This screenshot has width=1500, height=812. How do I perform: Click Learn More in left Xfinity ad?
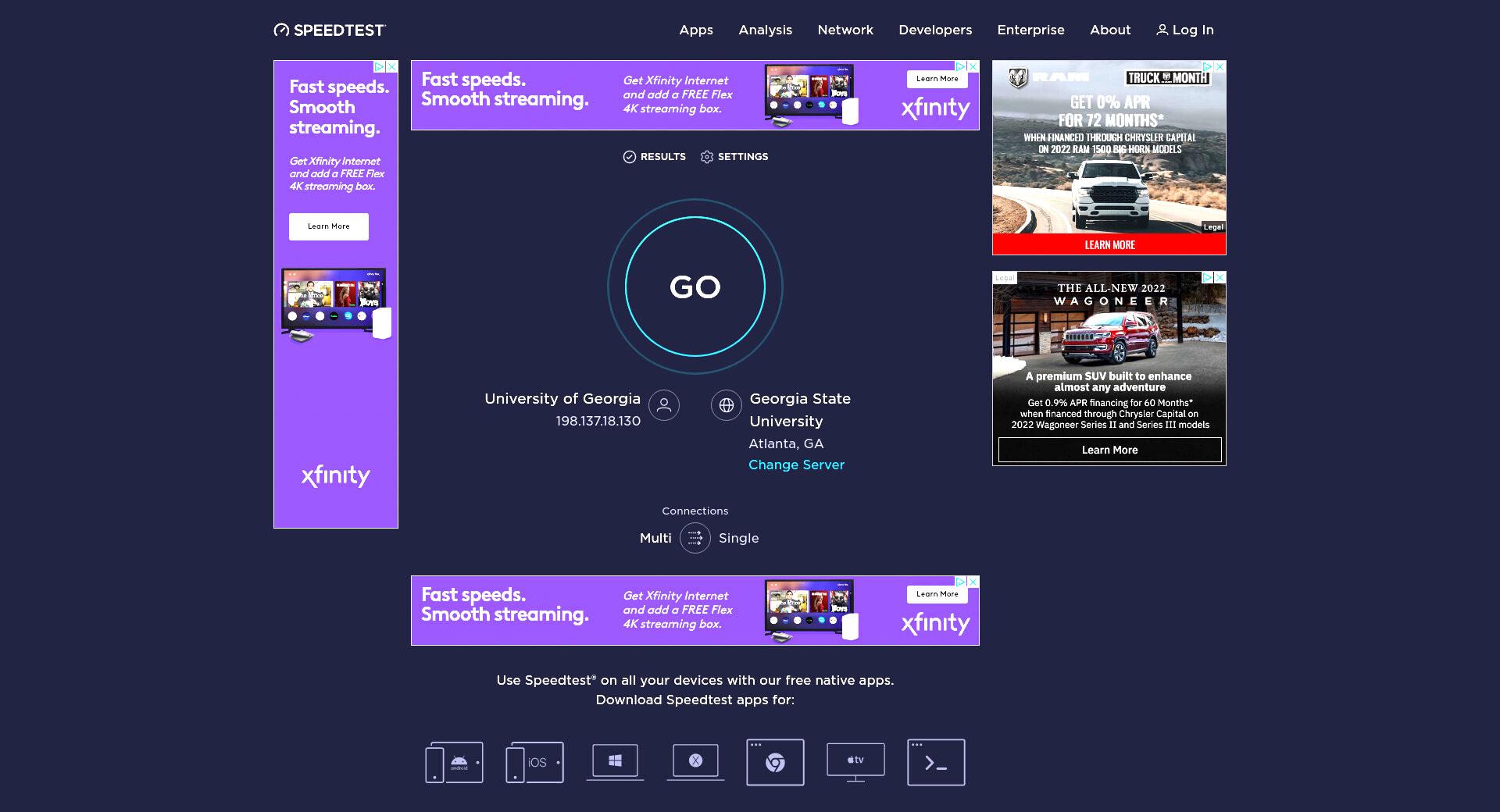329,226
